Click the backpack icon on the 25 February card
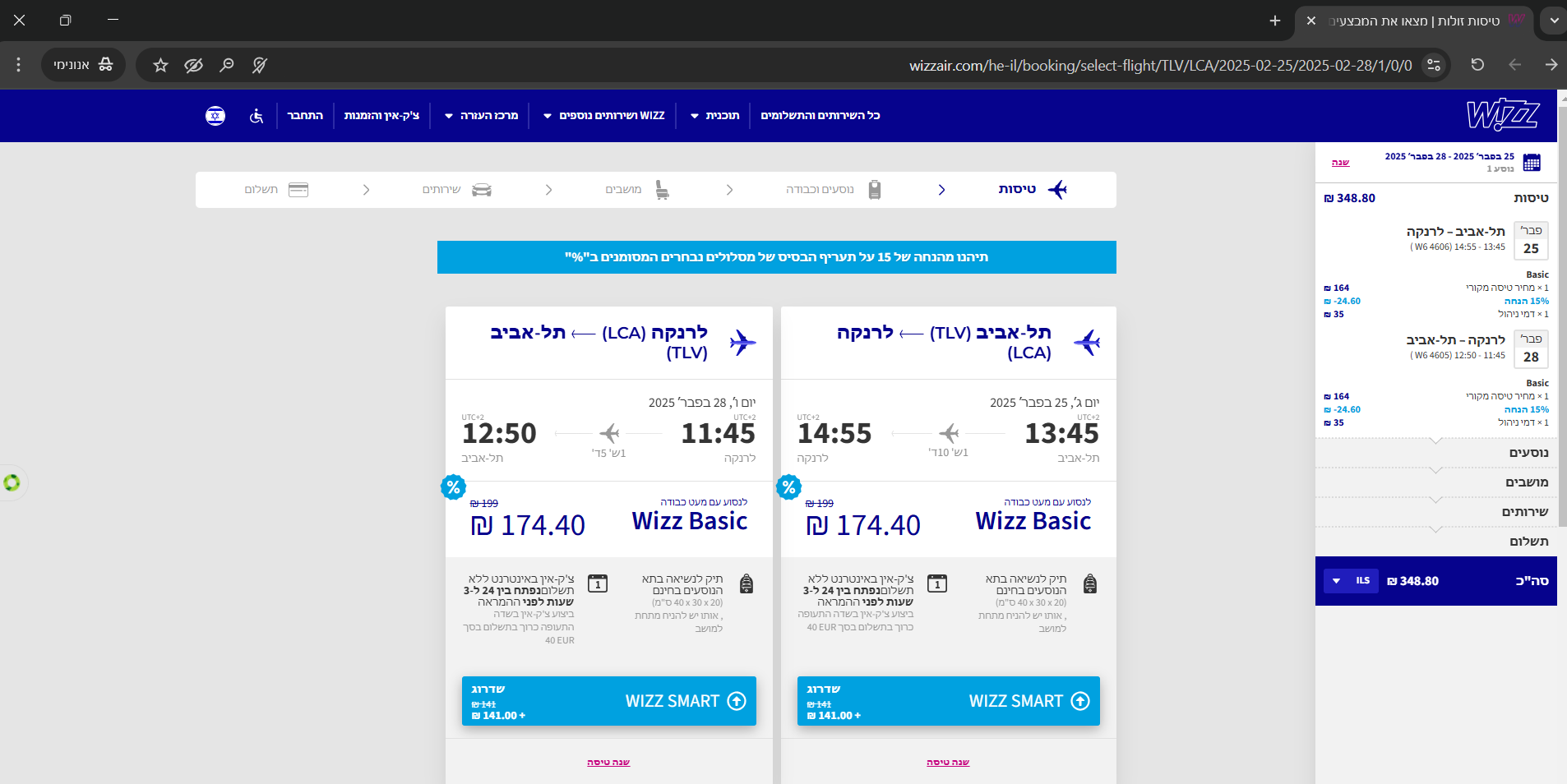The width and height of the screenshot is (1567, 784). coord(1090,583)
